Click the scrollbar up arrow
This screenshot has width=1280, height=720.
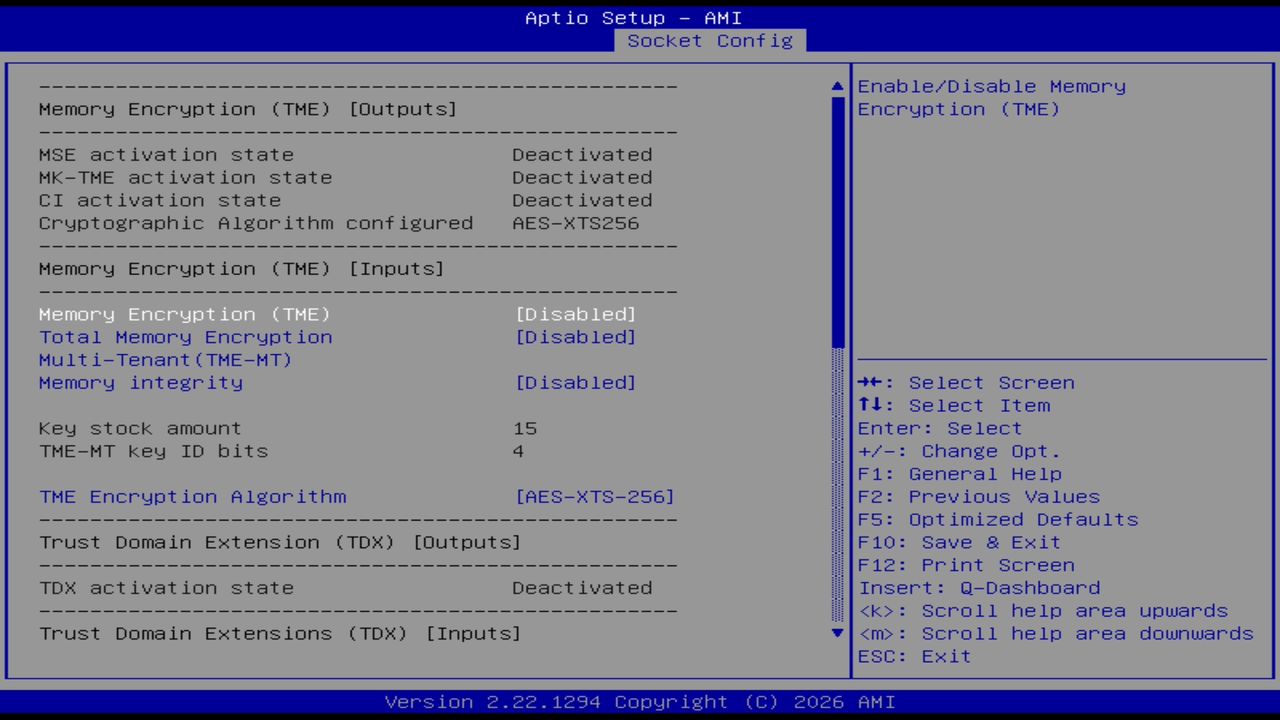[x=836, y=86]
